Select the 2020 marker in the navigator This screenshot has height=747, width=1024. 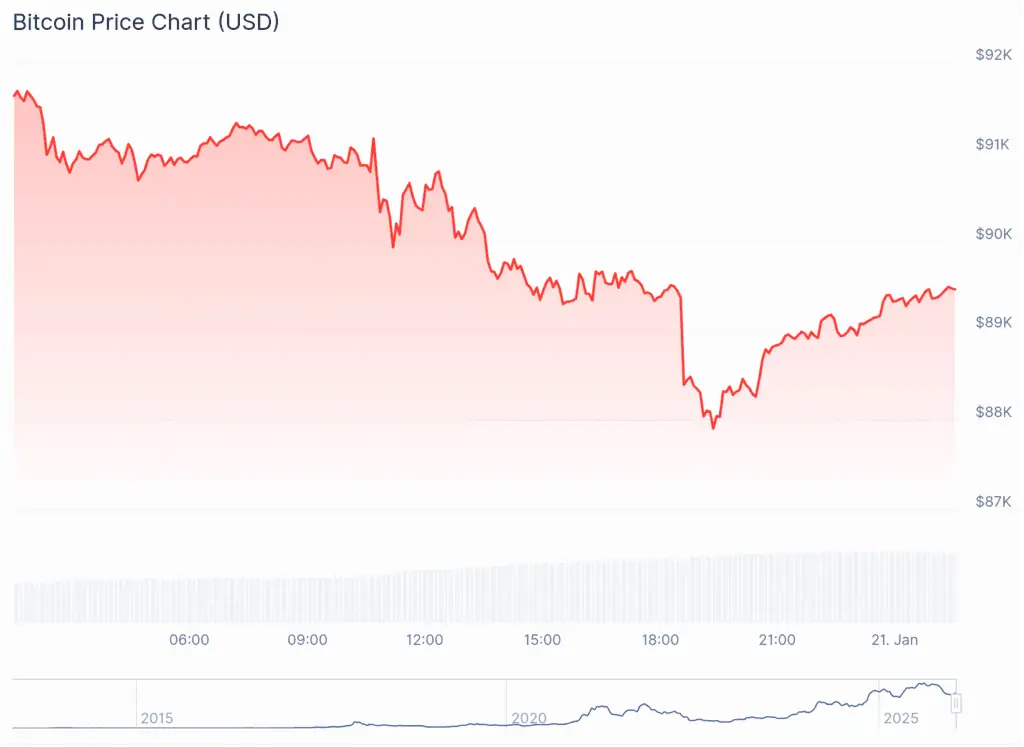(529, 718)
